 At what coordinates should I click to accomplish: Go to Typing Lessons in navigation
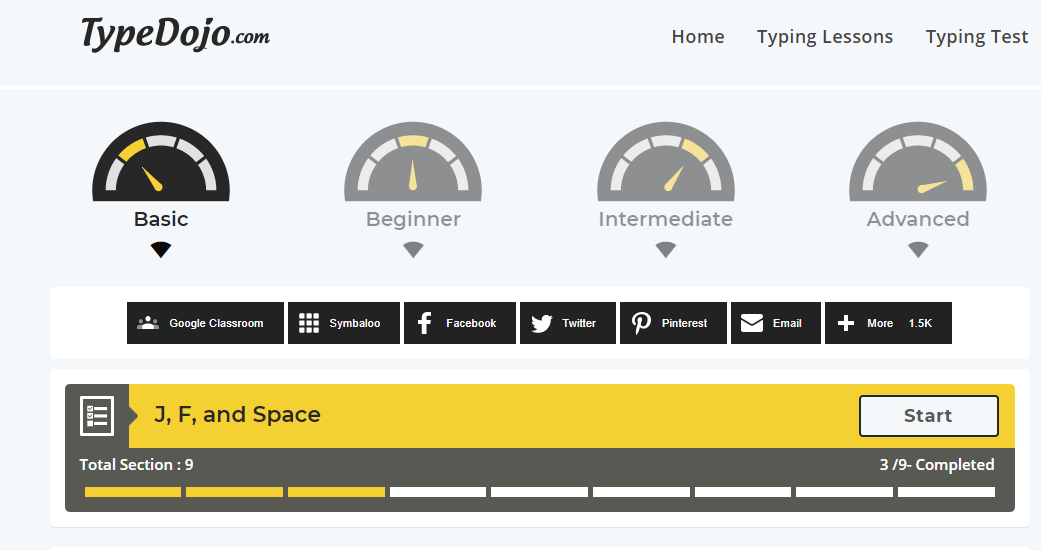[x=825, y=37]
